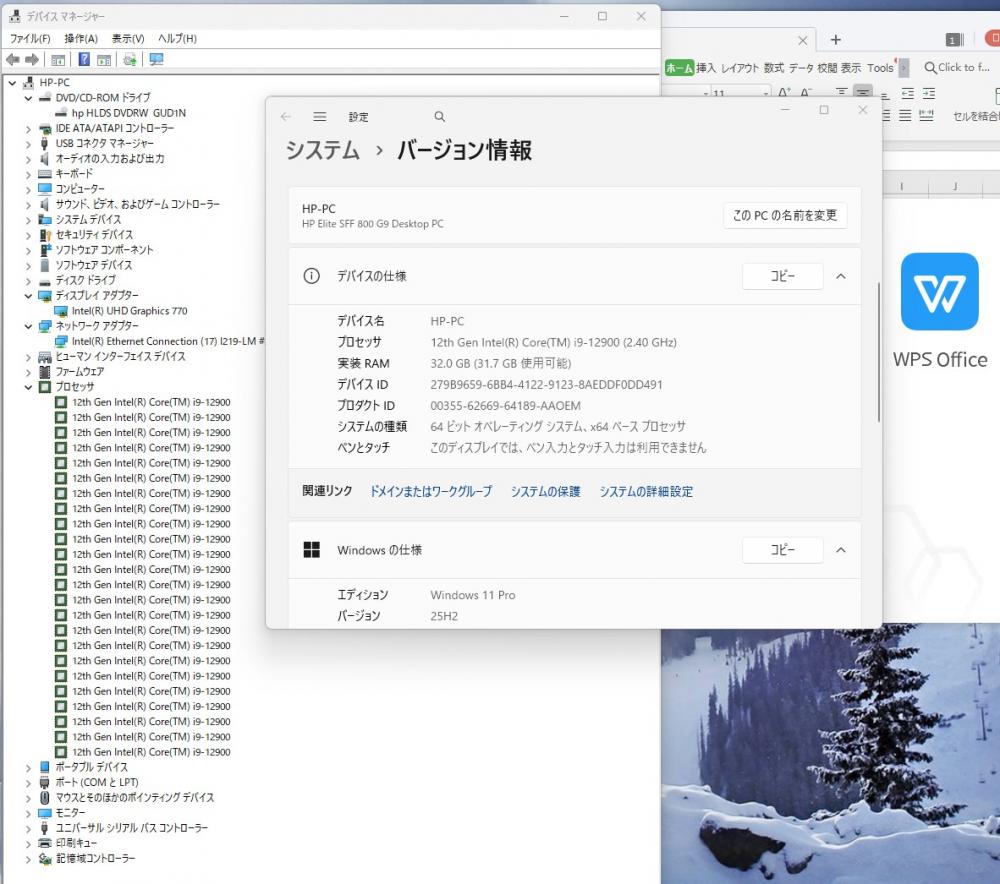Click the Back arrow in Device Manager toolbar
Viewport: 1000px width, 884px height.
click(x=12, y=60)
